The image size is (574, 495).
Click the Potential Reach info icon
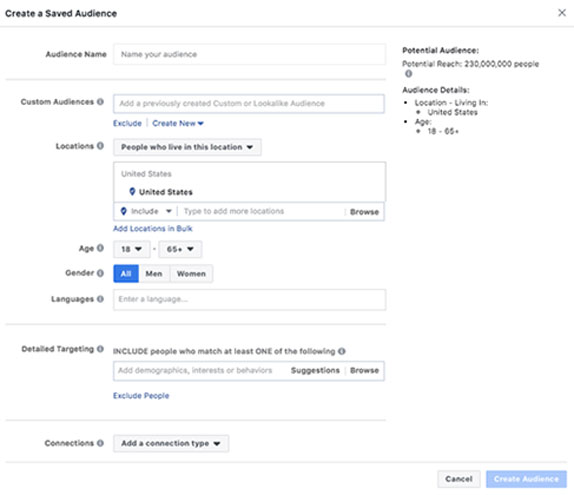[x=409, y=74]
